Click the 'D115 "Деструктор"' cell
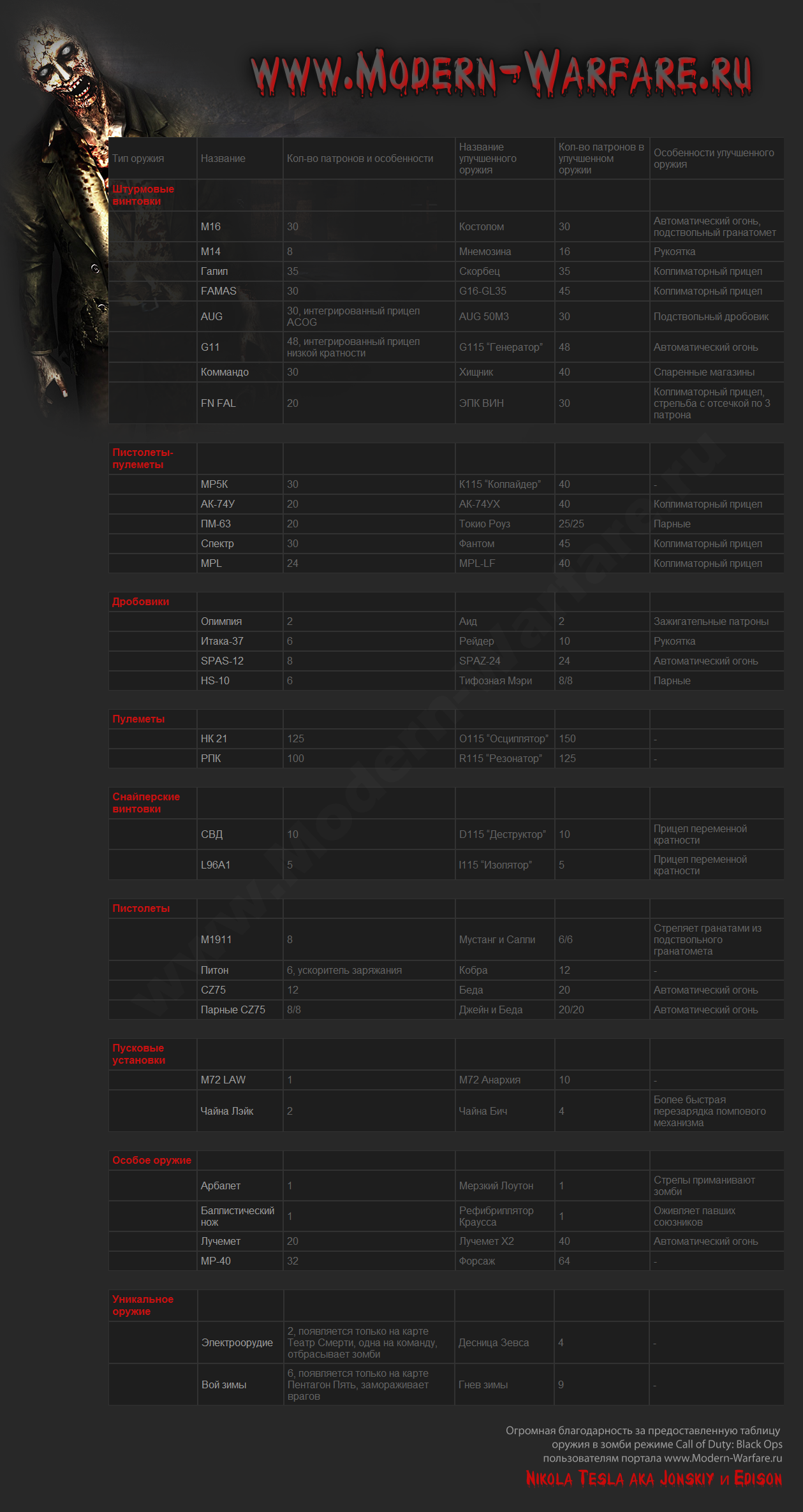The image size is (803, 1512). 505,835
